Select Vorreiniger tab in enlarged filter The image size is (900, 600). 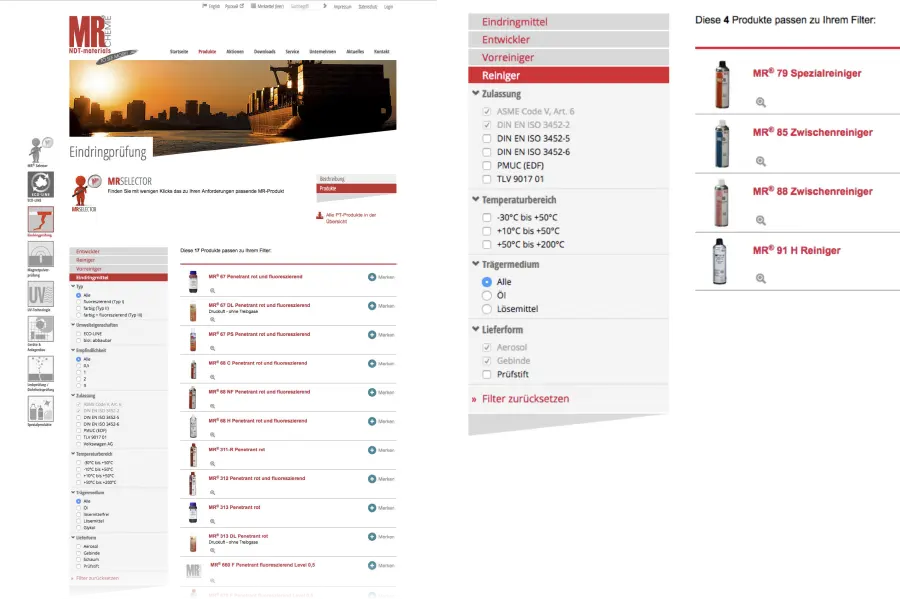568,57
